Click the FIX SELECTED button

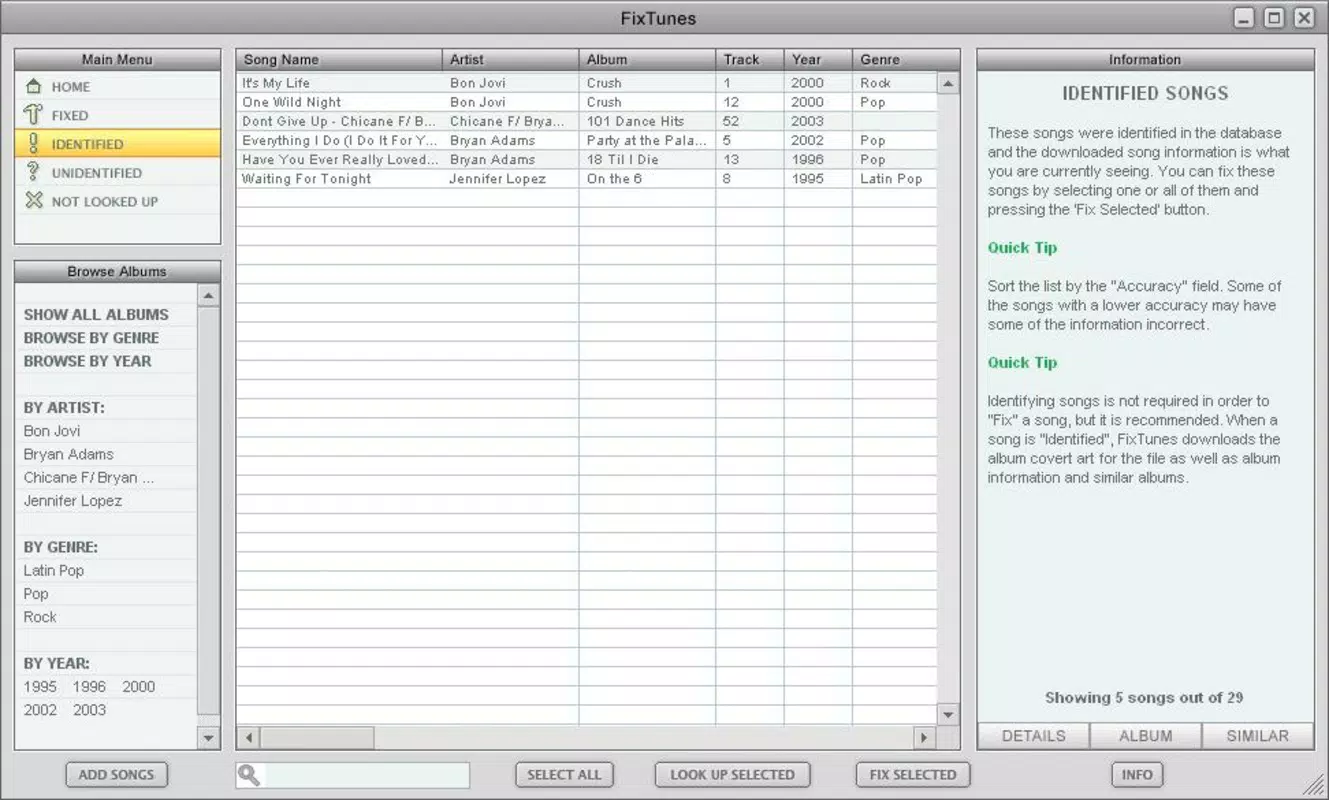point(913,775)
